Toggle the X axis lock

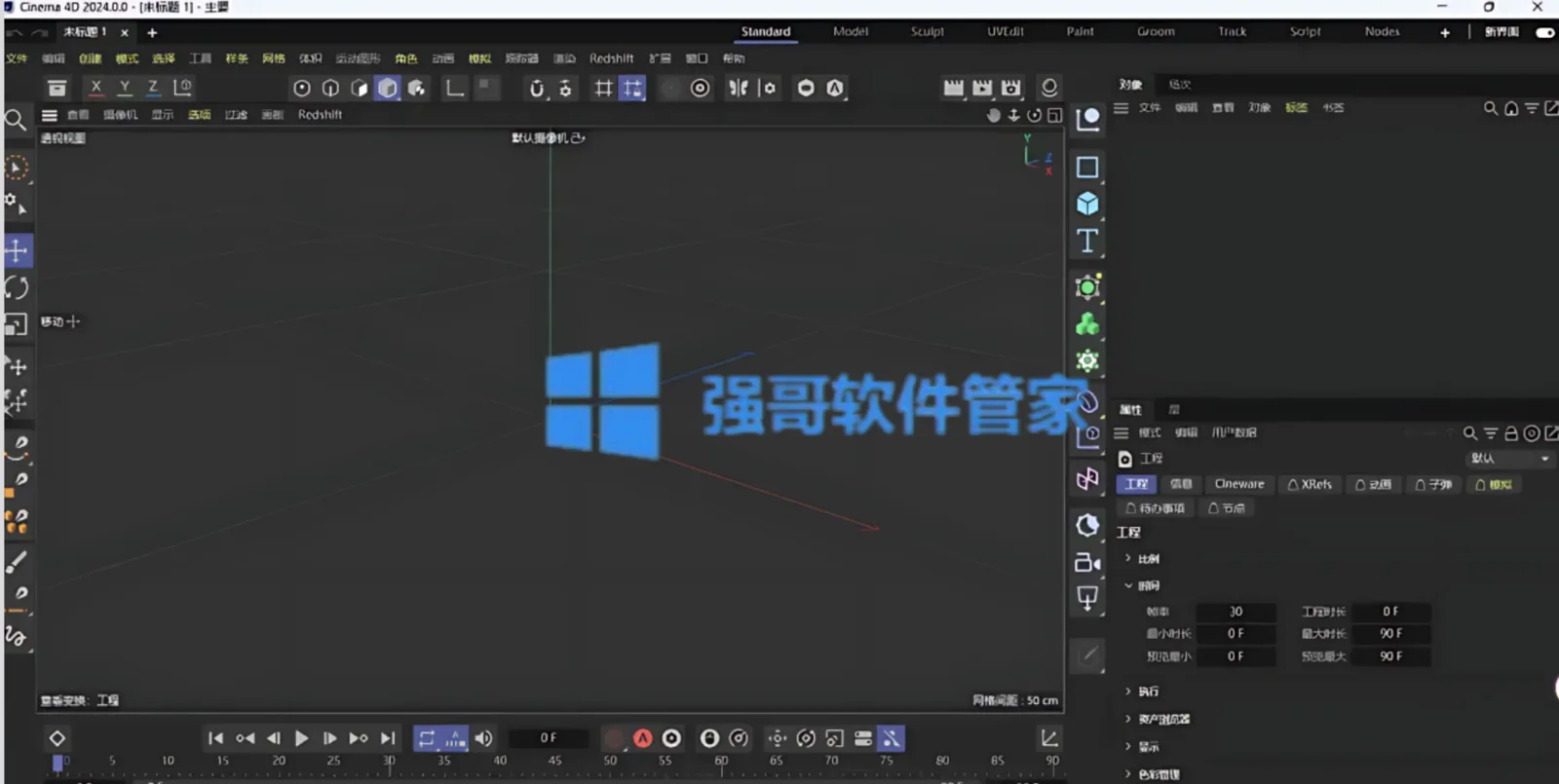(x=95, y=88)
